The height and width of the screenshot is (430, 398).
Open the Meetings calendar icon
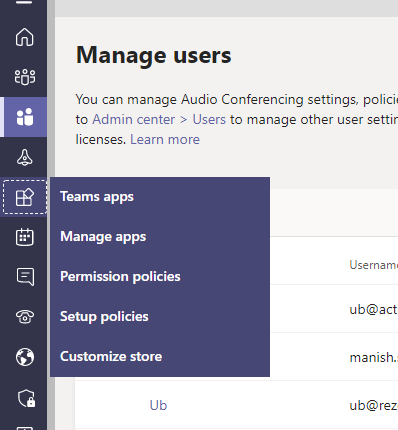tap(25, 237)
